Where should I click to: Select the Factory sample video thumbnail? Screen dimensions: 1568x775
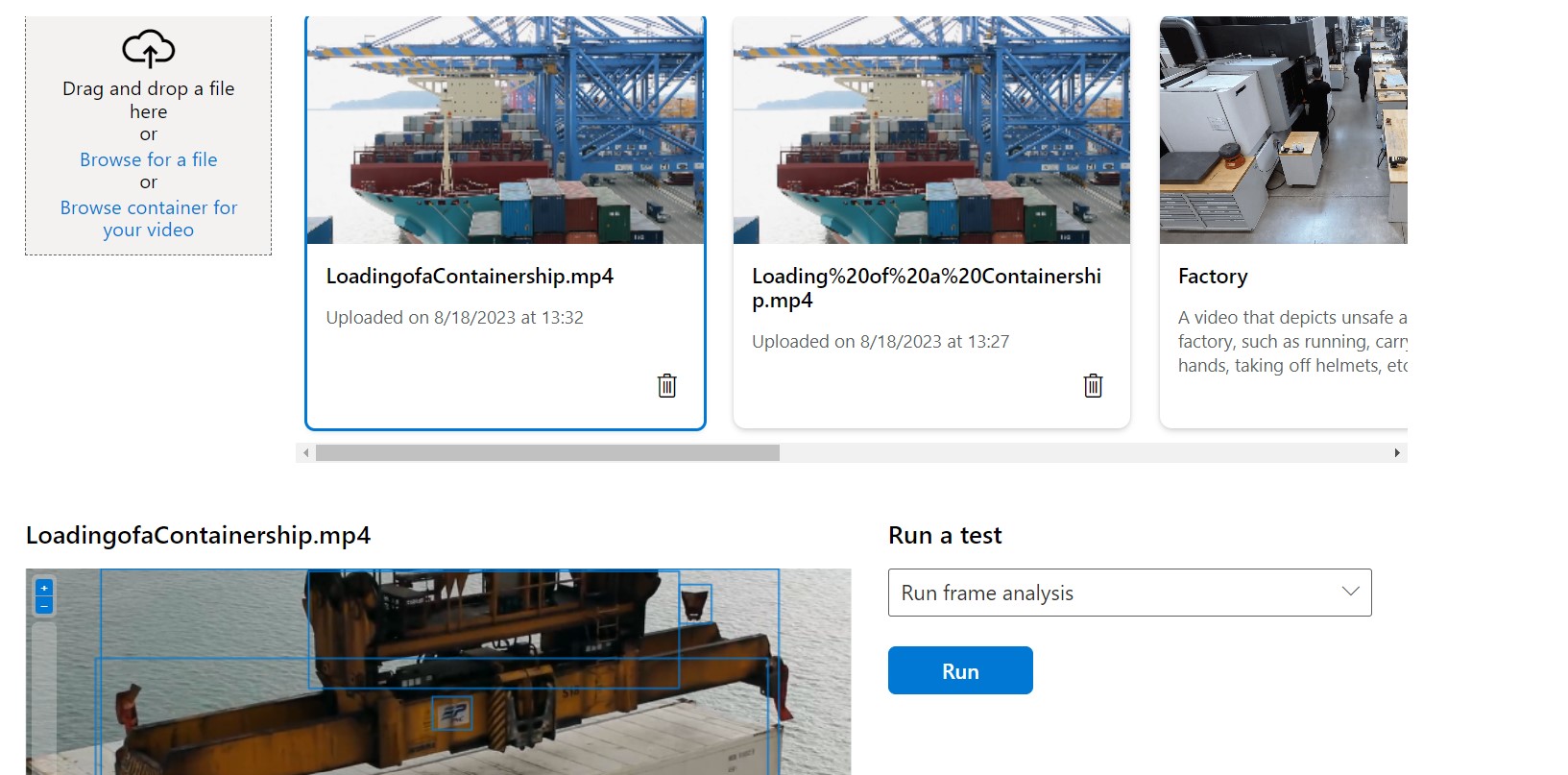[1284, 130]
